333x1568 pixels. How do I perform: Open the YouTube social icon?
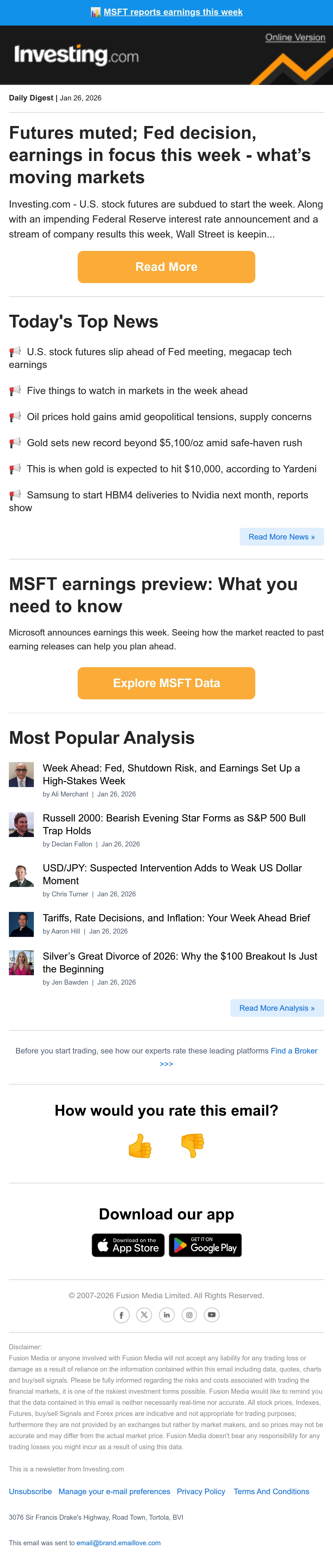click(211, 1315)
